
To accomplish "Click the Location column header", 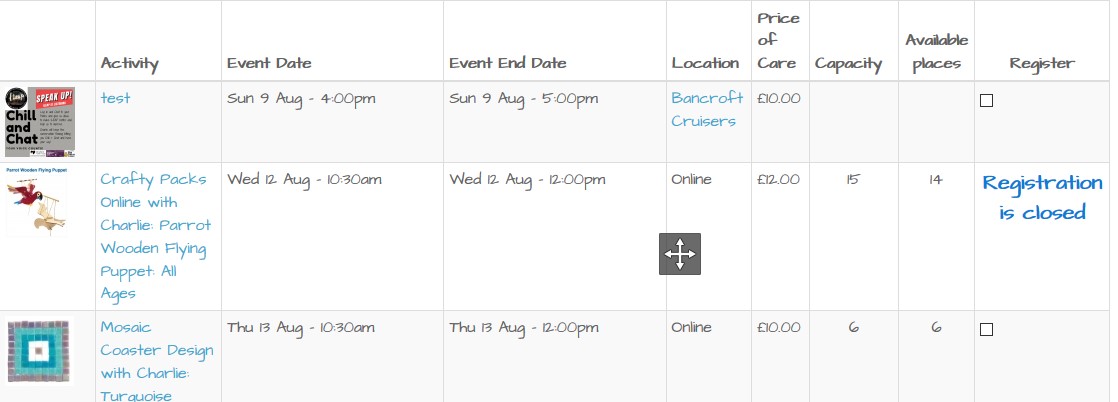I will [x=705, y=63].
